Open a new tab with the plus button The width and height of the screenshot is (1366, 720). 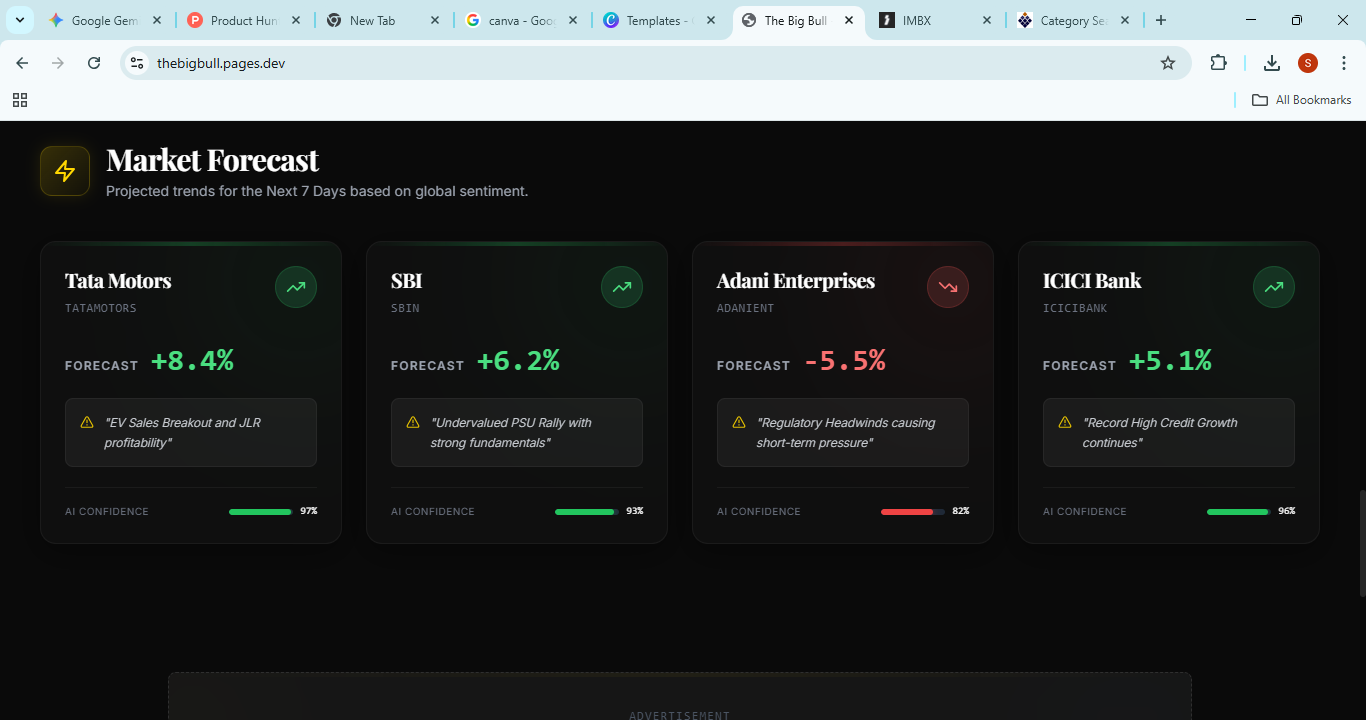[1160, 19]
